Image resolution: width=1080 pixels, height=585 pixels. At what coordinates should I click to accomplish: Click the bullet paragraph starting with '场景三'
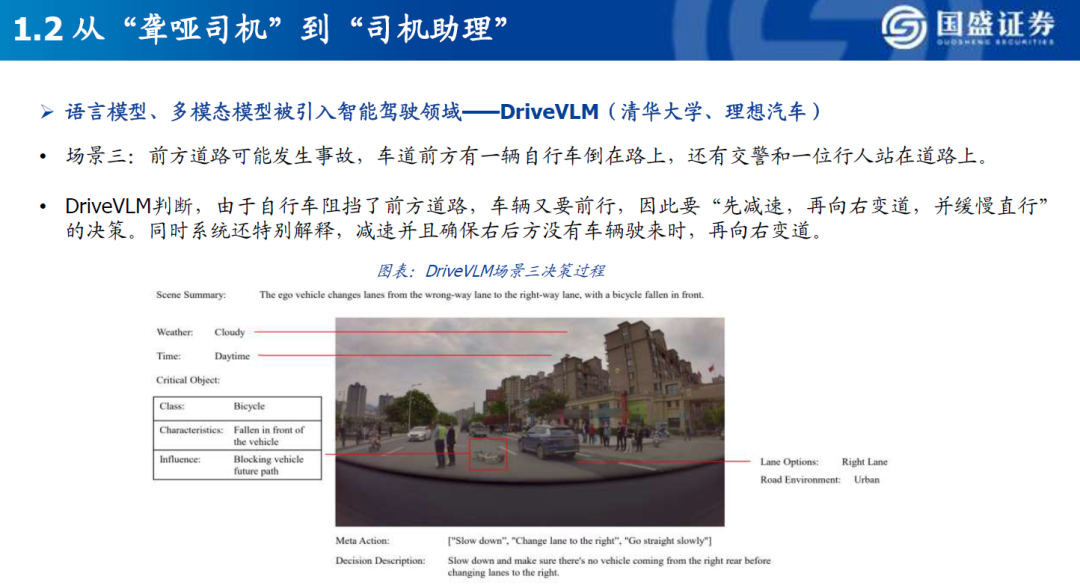(528, 156)
